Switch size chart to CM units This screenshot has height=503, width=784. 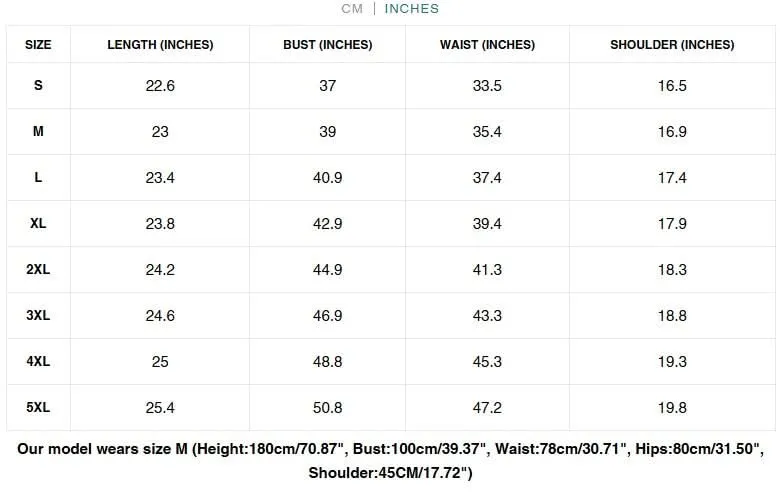352,8
